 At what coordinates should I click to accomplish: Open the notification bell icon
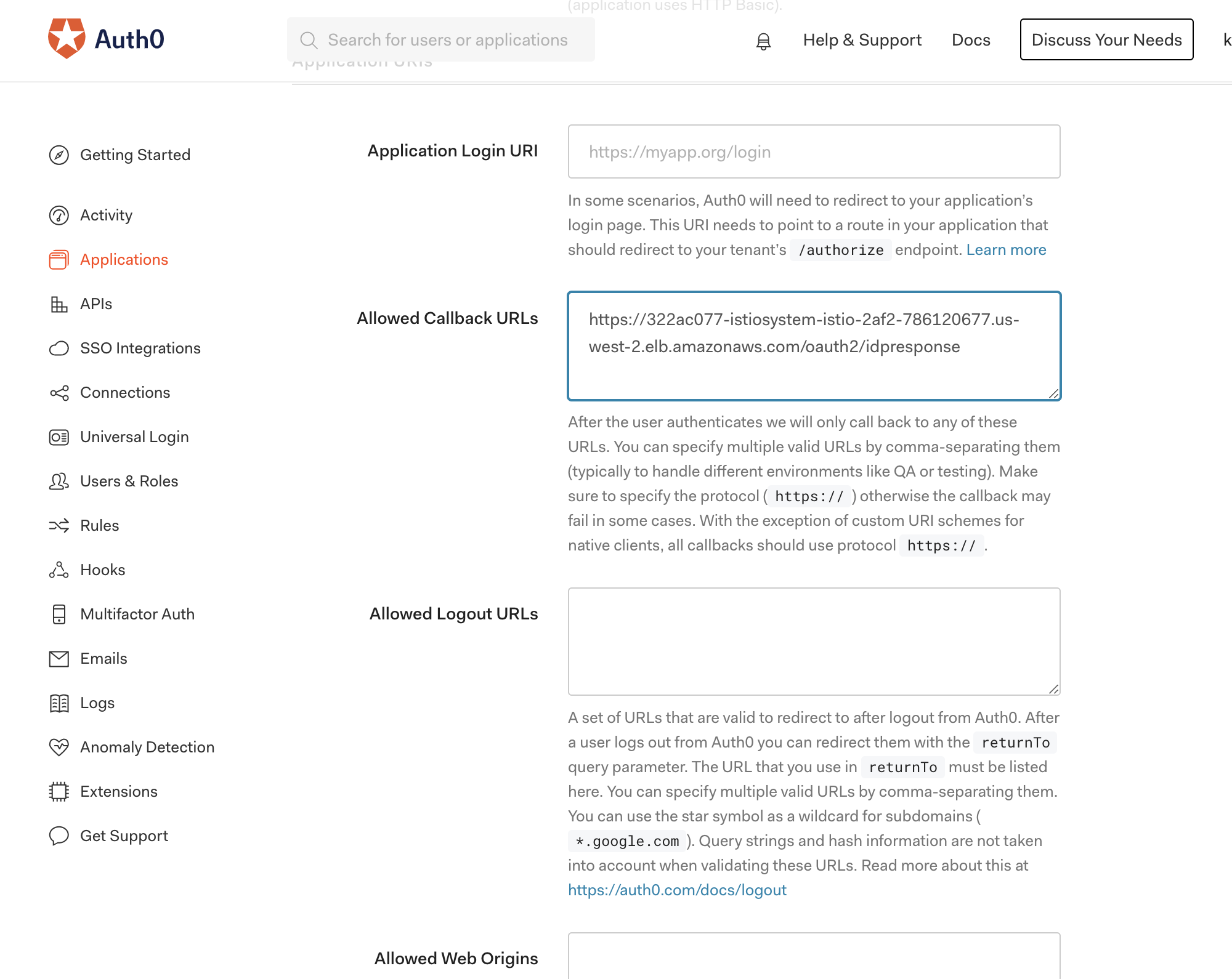763,40
